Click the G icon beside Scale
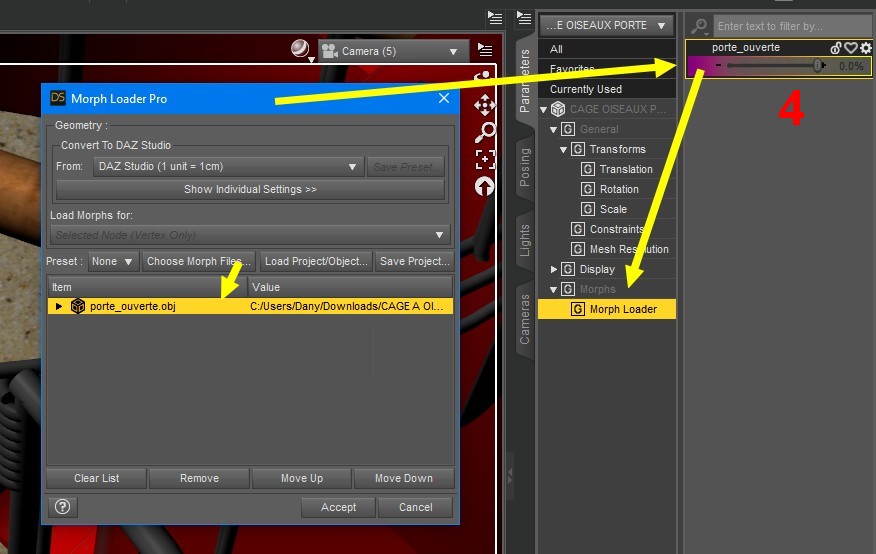 pyautogui.click(x=588, y=209)
